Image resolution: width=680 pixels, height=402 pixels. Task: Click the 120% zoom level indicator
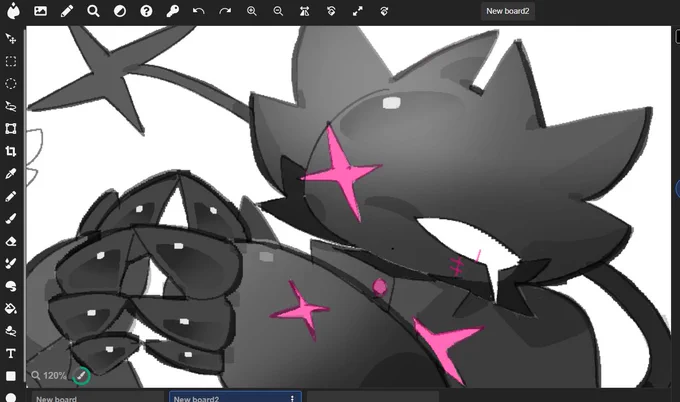[49, 376]
